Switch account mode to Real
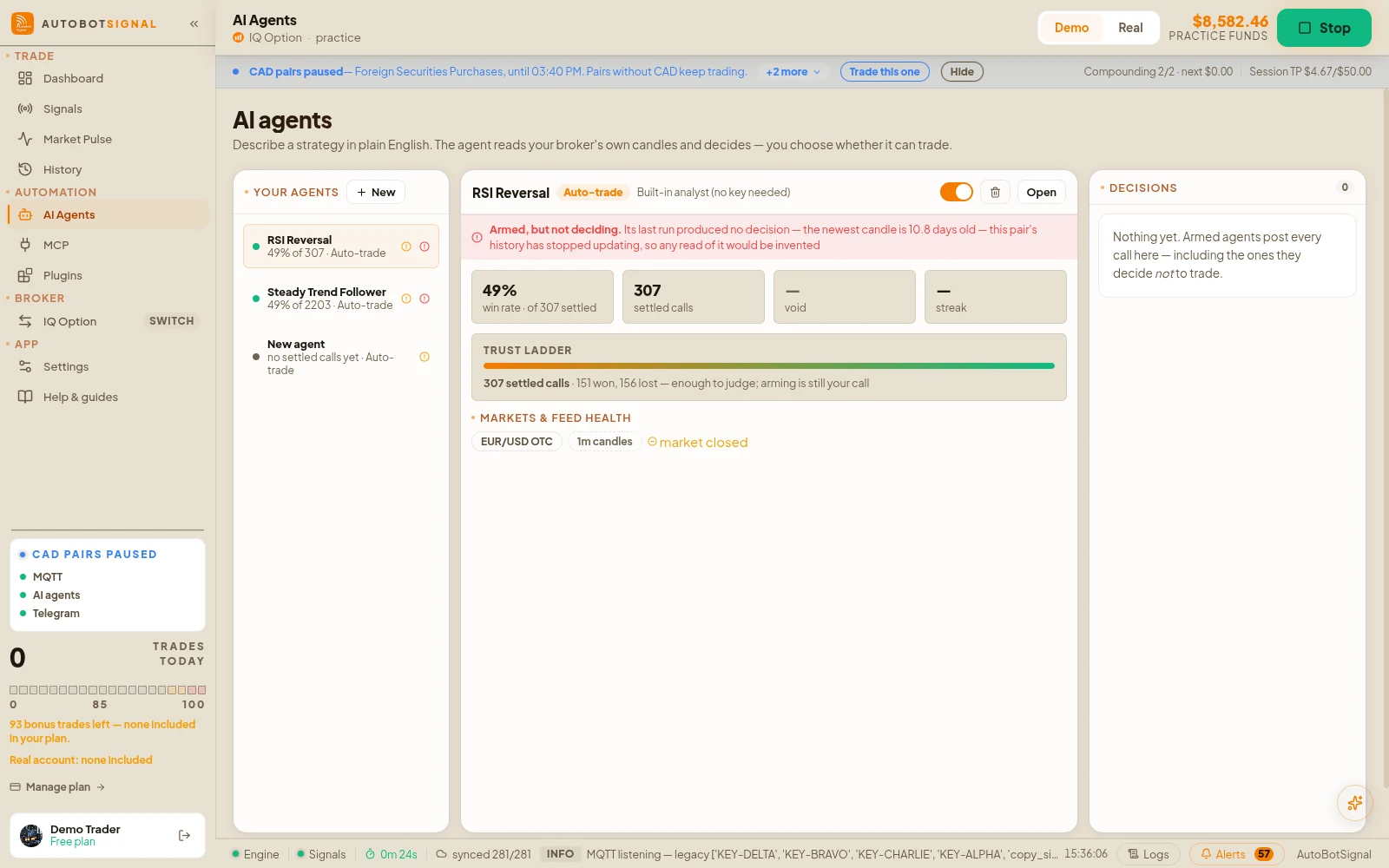Image resolution: width=1389 pixels, height=868 pixels. click(x=1130, y=28)
